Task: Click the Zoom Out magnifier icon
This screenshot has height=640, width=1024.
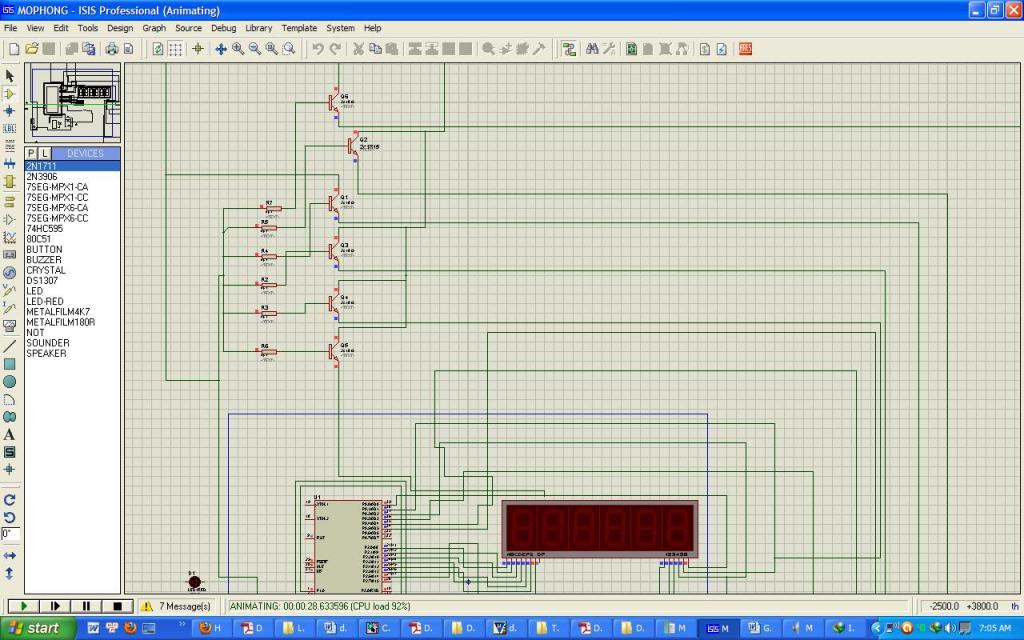Action: pos(255,48)
